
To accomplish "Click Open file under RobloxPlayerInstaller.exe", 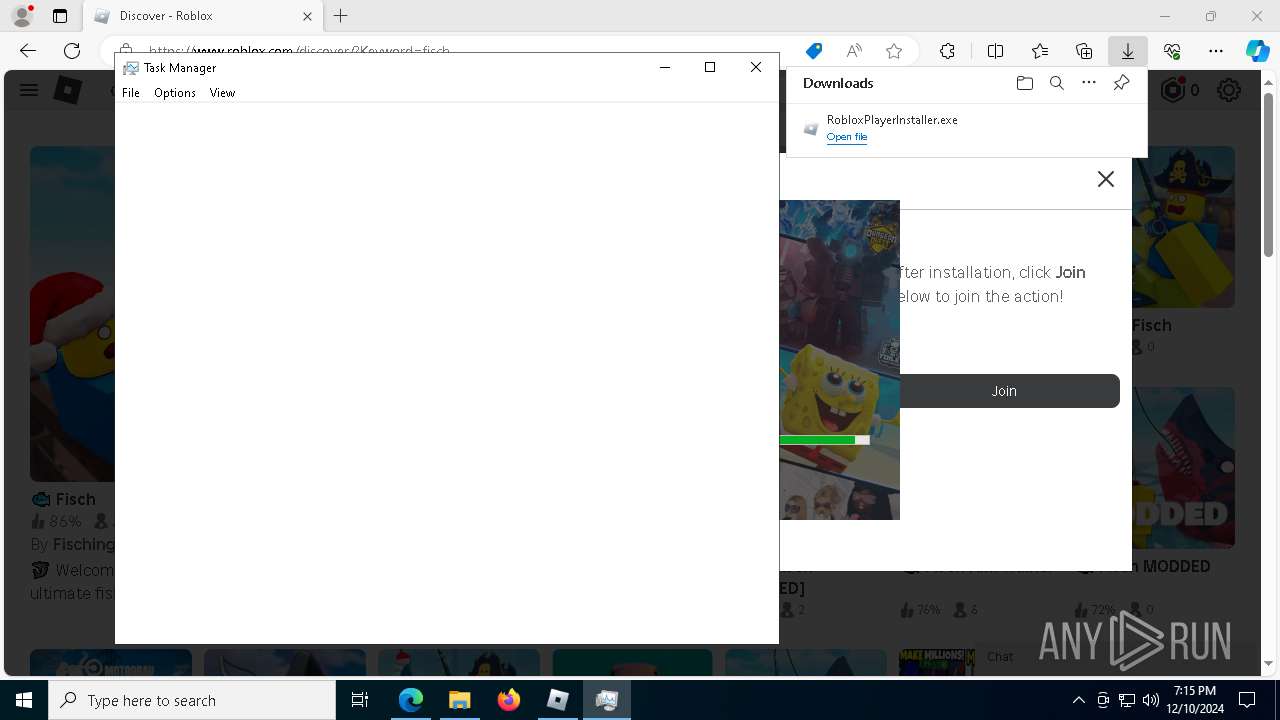I will 846,137.
